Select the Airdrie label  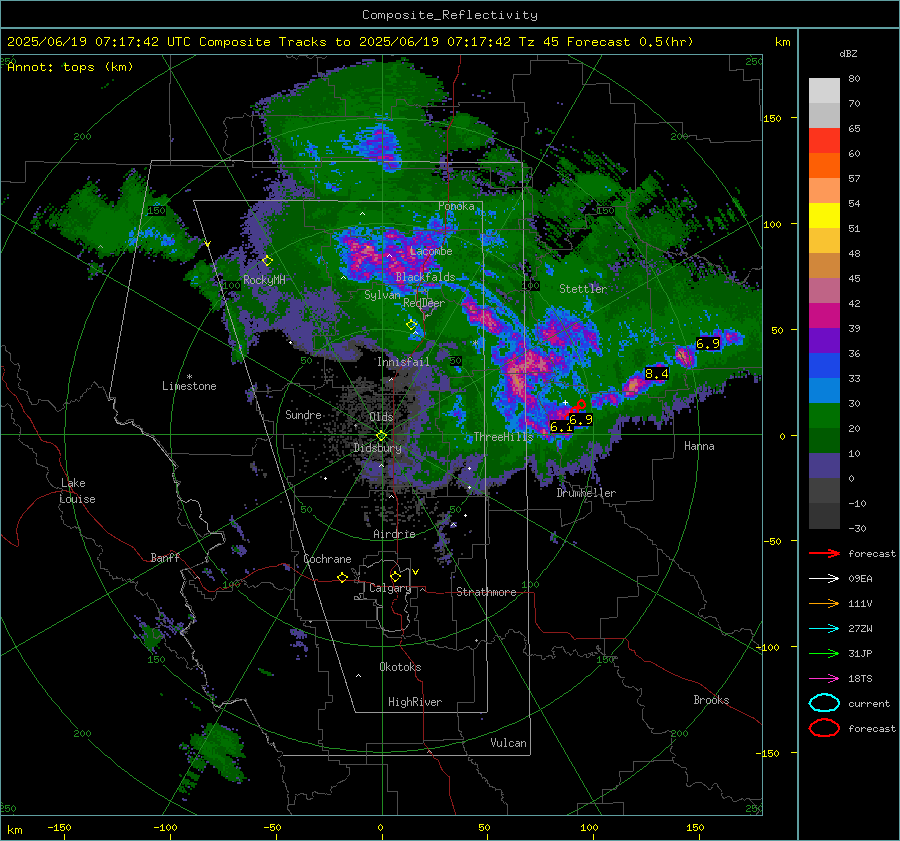[394, 534]
